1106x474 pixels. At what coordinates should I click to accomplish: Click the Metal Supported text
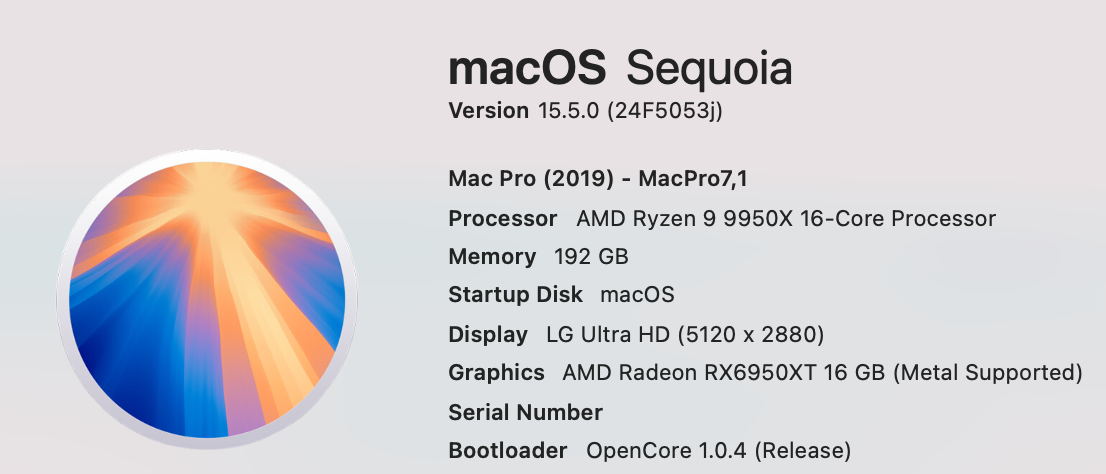coord(987,373)
